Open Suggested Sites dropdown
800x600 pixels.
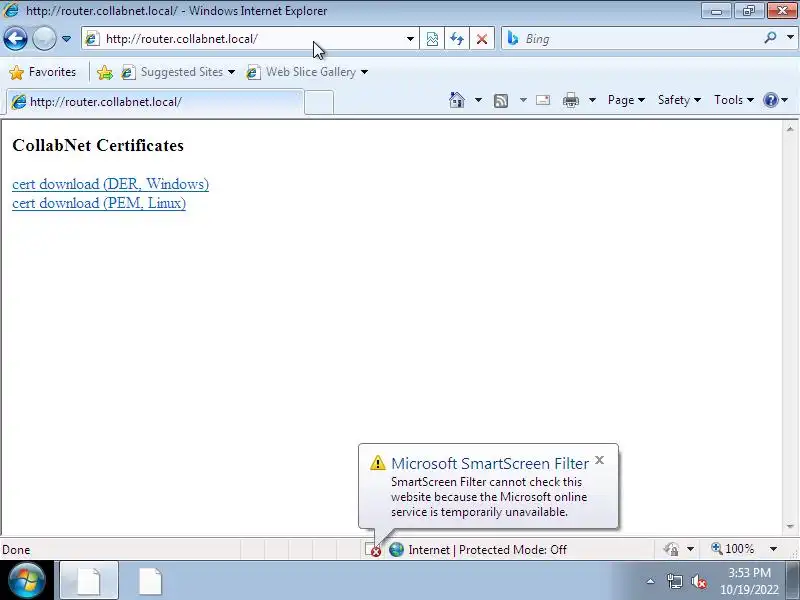178,72
